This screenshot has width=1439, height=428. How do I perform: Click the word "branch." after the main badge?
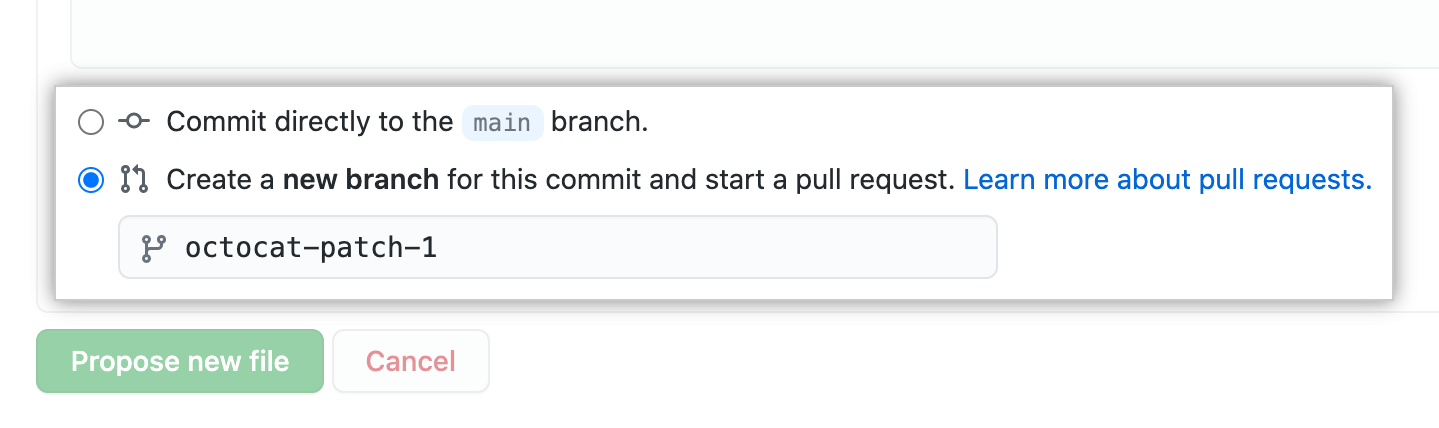pyautogui.click(x=600, y=122)
